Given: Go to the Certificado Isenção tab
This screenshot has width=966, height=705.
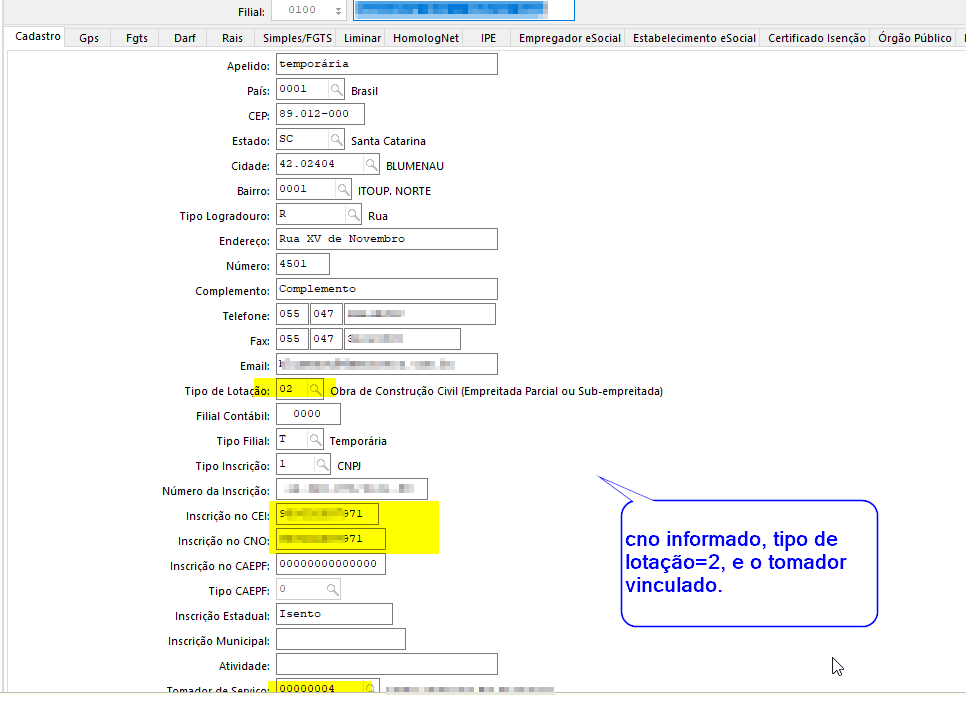Looking at the screenshot, I should pos(817,38).
